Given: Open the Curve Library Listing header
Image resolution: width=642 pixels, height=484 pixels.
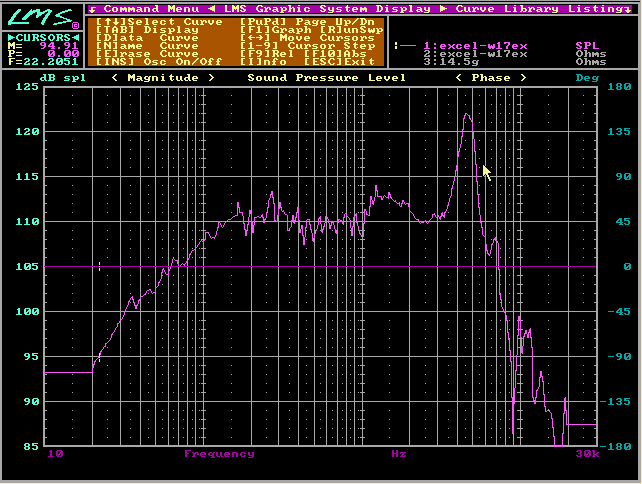Looking at the screenshot, I should point(538,9).
